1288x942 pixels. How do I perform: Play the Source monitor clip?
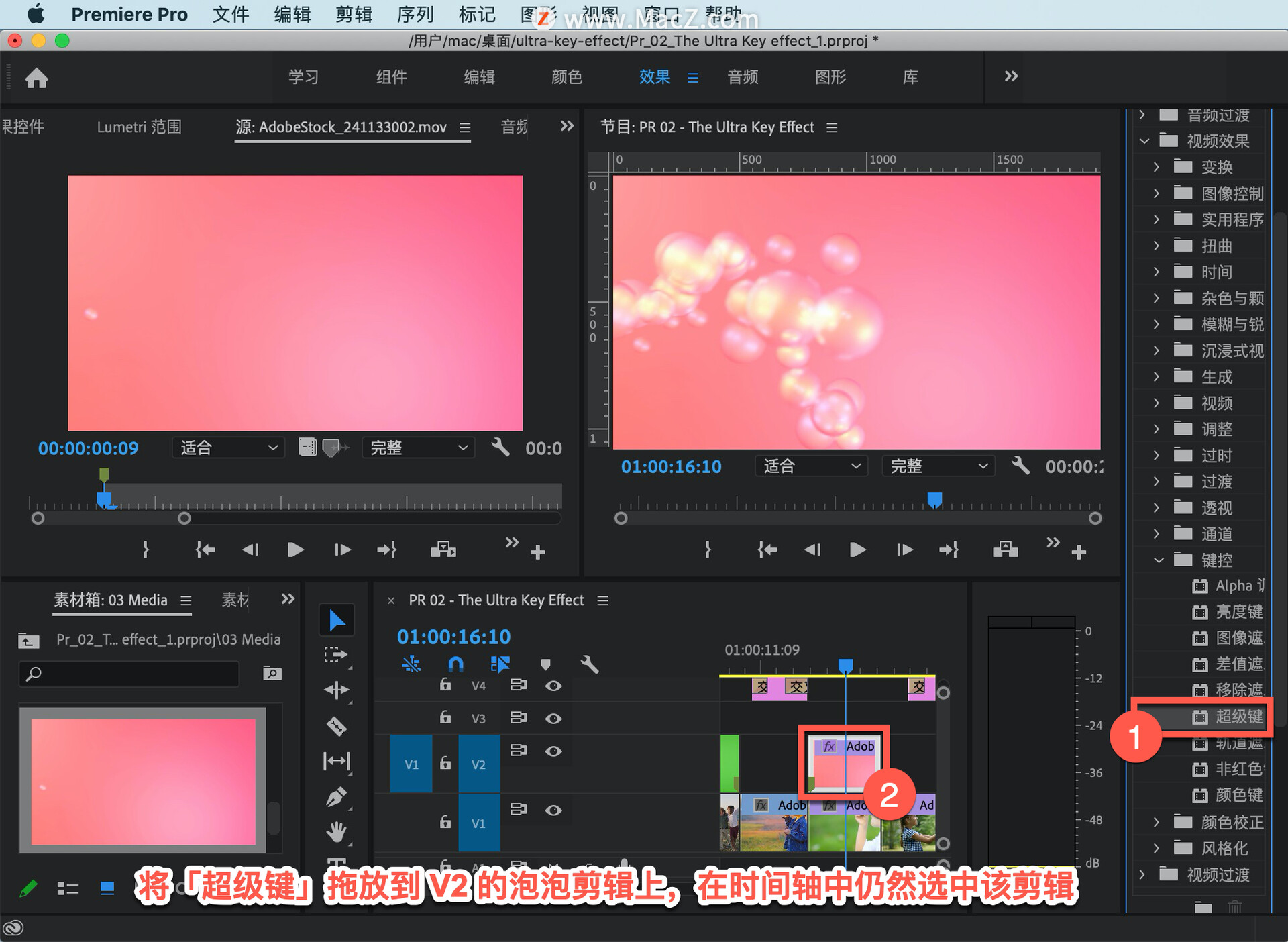pos(295,550)
